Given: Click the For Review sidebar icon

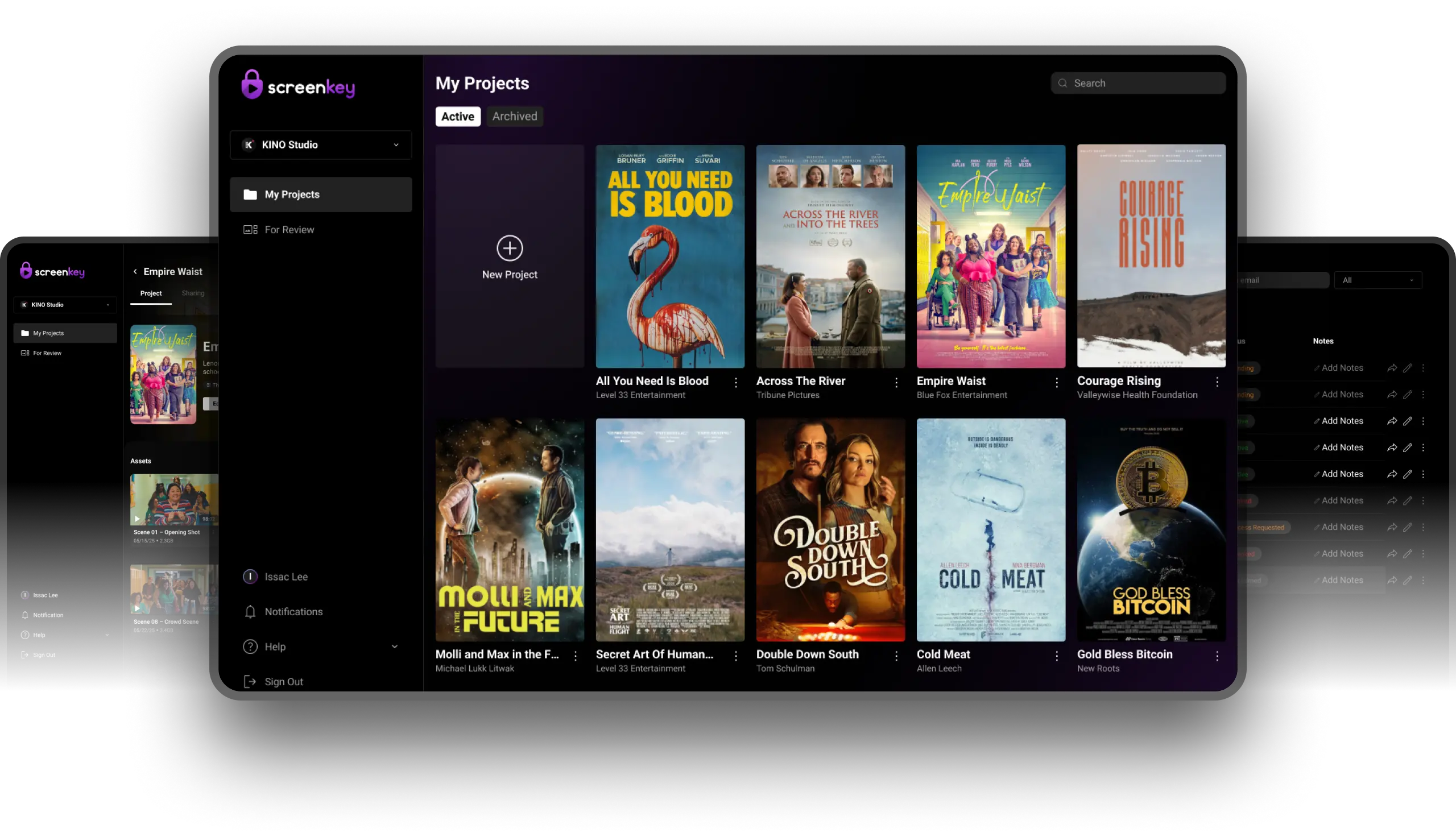Looking at the screenshot, I should coord(250,230).
